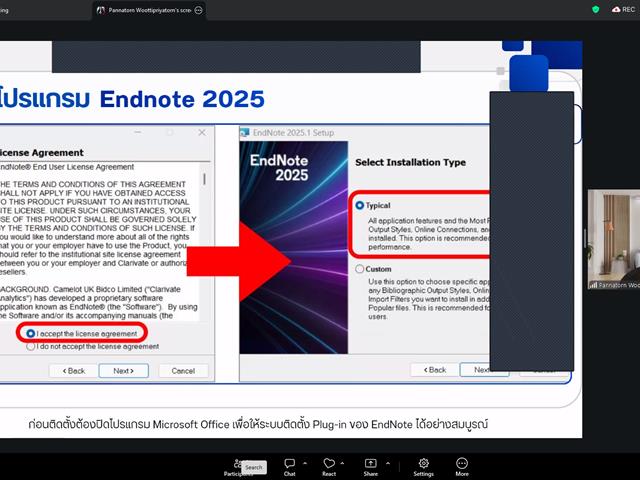
Task: Click the 'Endnote 2025' slide title
Action: (182, 99)
